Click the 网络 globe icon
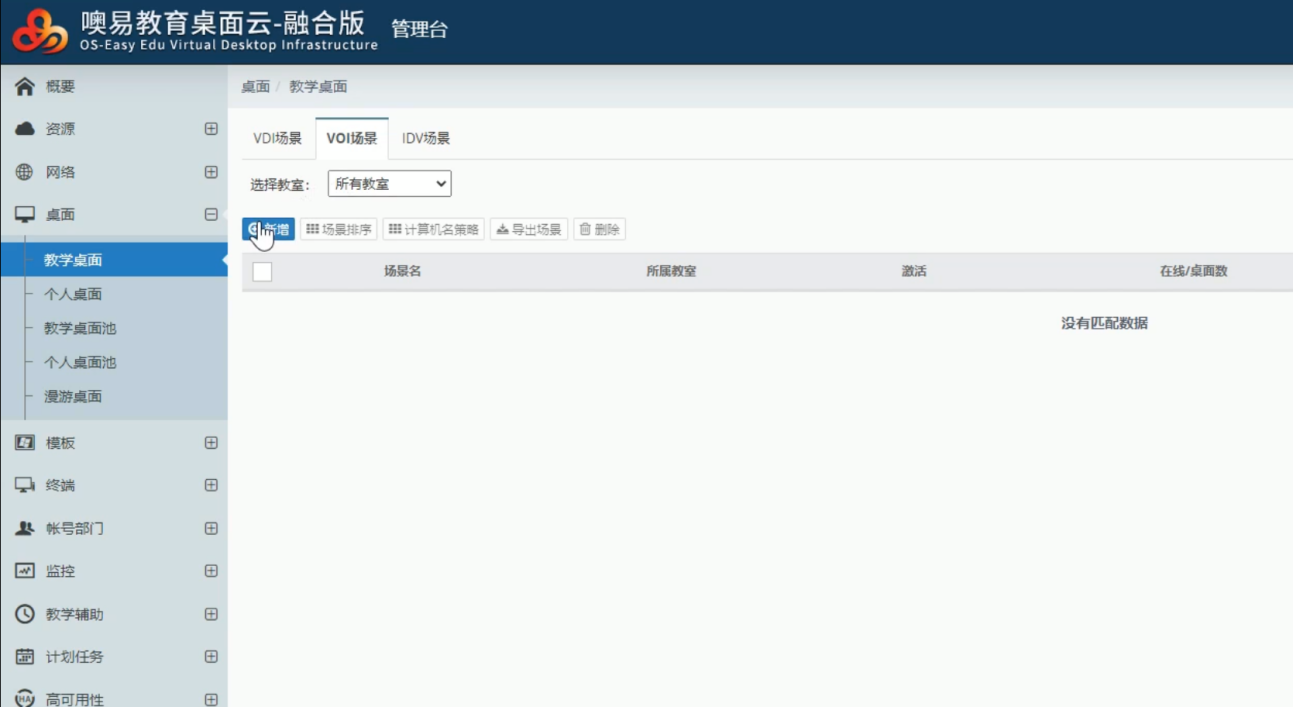Screen dimensions: 1293x707 (x=25, y=172)
